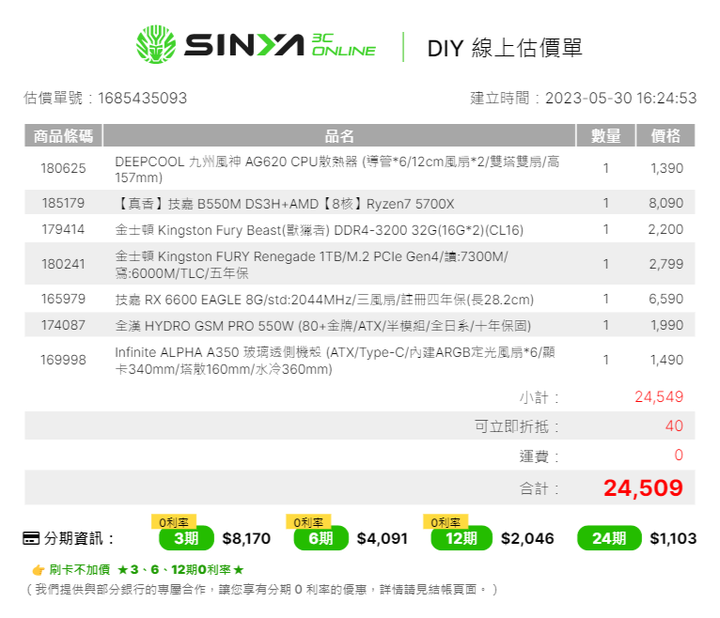
Task: Click the SINYA 3C Online lion logo
Action: 156,45
